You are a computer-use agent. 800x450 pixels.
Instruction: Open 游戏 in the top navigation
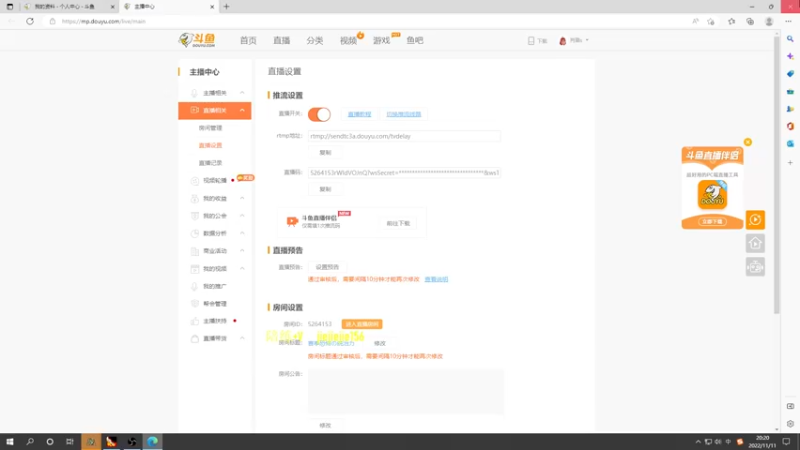[381, 40]
